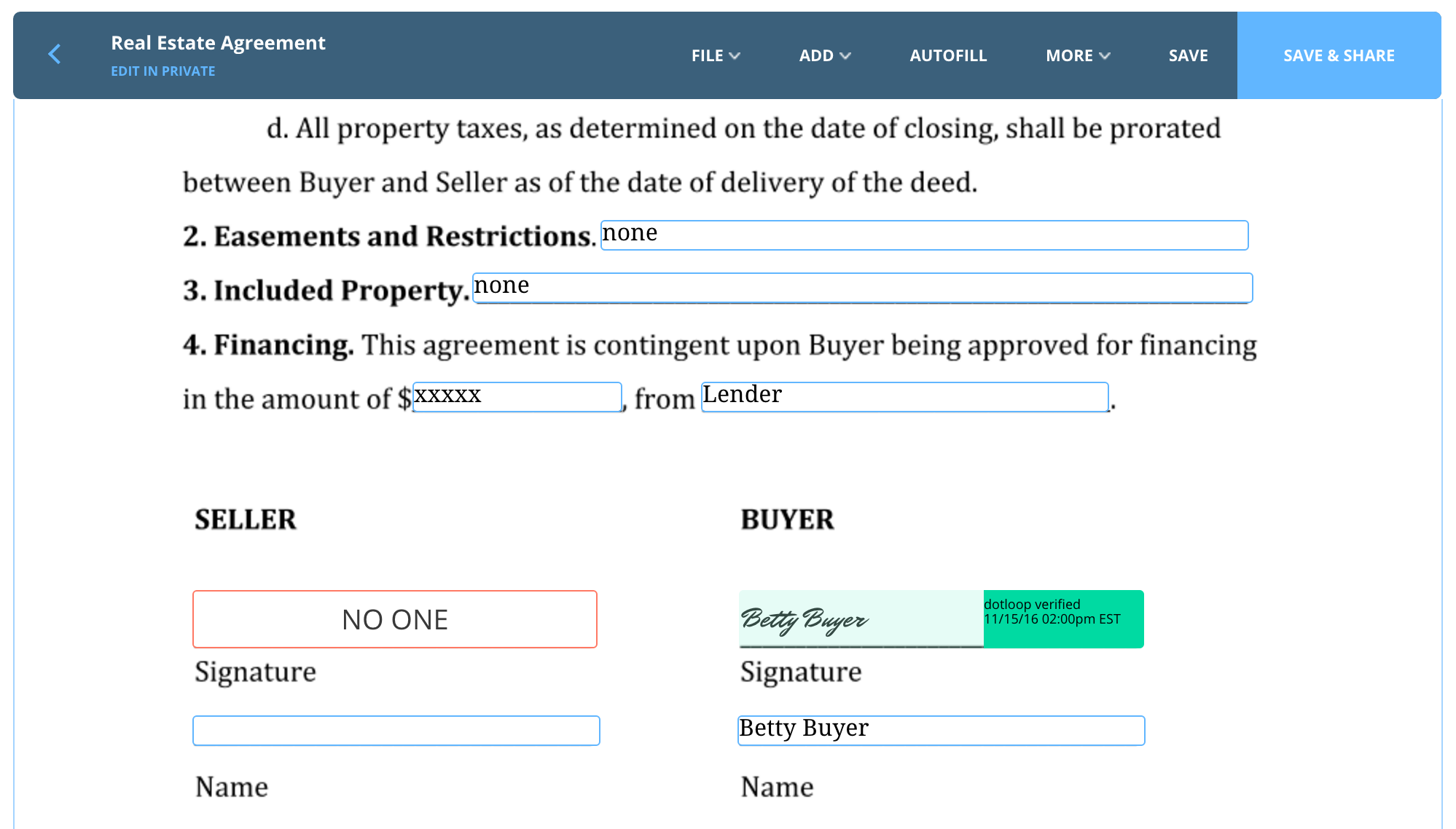Click the Included Property field

[x=862, y=288]
